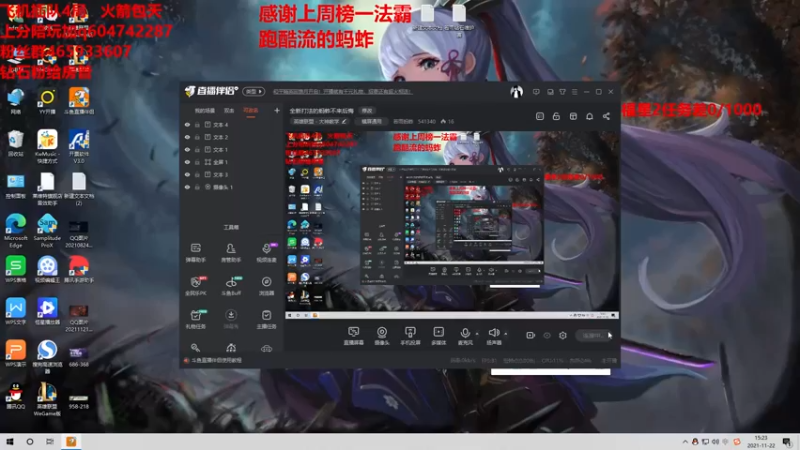
Task: Open the layout icon left of bell
Action: pyautogui.click(x=573, y=116)
